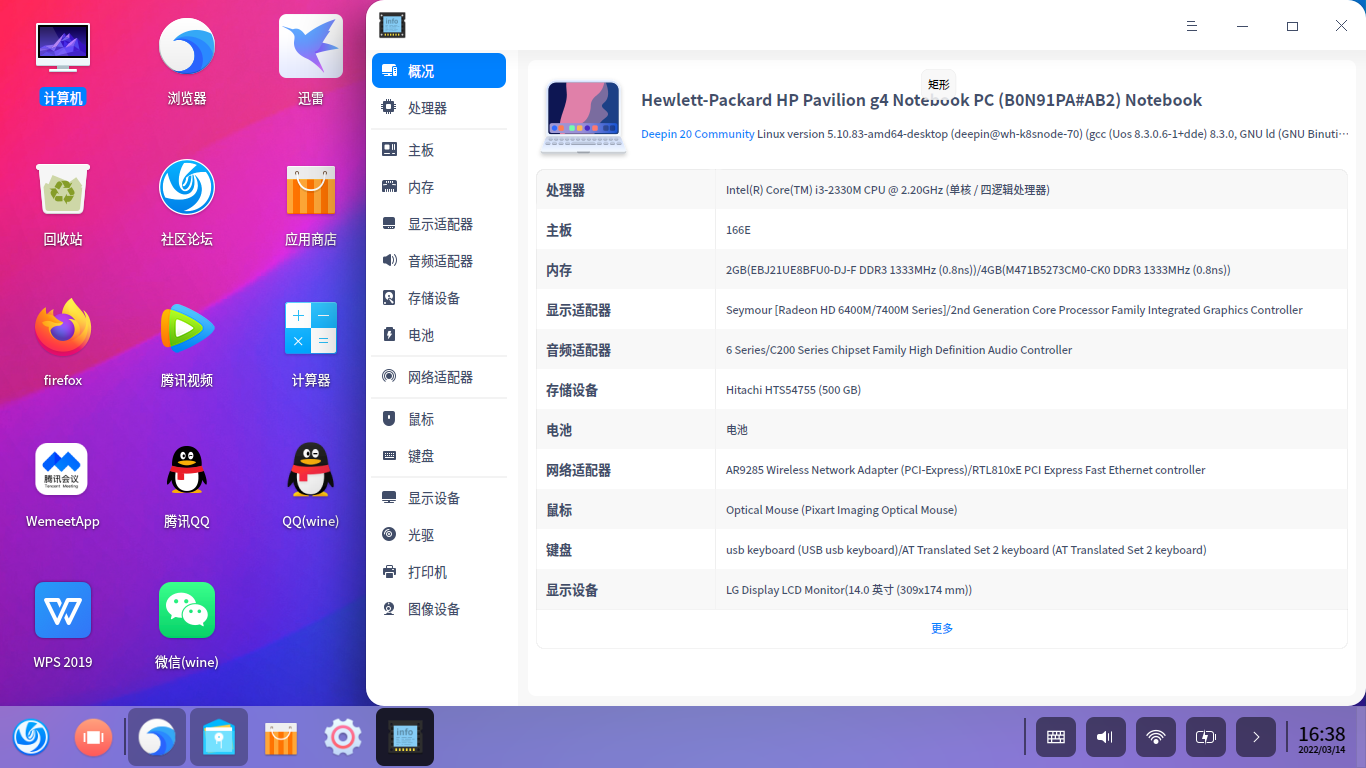Open the 打印机 printer section
The height and width of the screenshot is (768, 1366).
(427, 571)
